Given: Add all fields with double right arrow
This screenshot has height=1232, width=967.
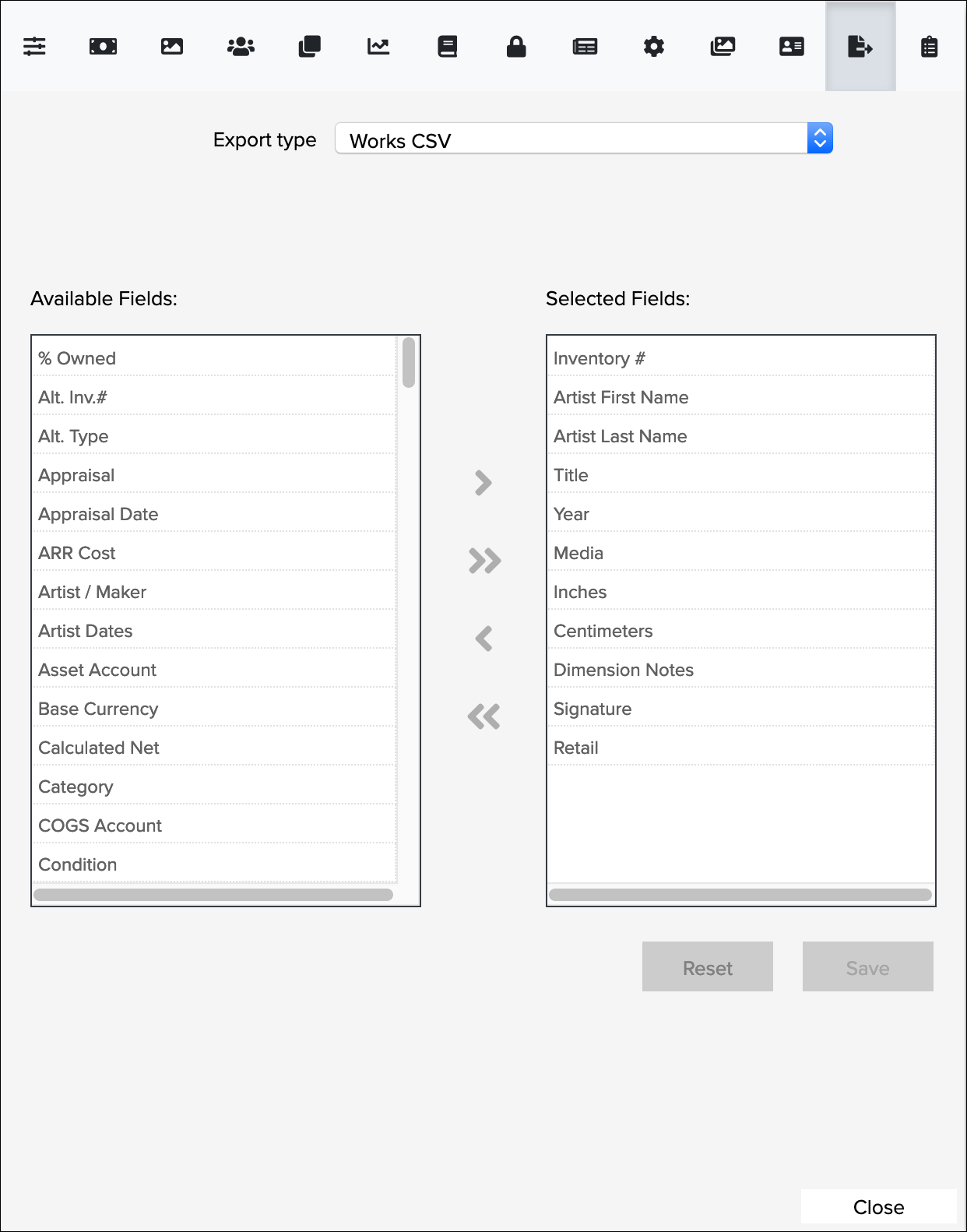Looking at the screenshot, I should [x=484, y=561].
